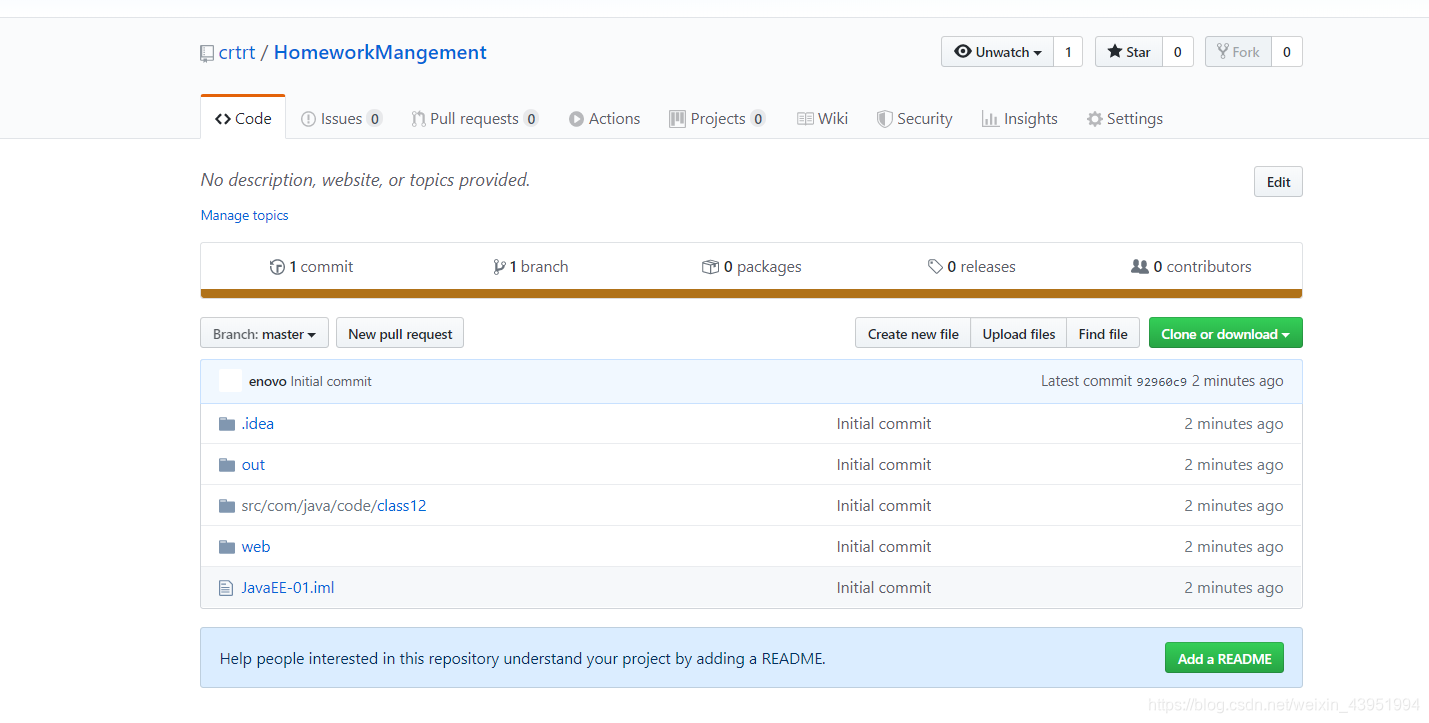1429x723 pixels.
Task: Click the repository book icon beside crtrt
Action: click(x=207, y=53)
